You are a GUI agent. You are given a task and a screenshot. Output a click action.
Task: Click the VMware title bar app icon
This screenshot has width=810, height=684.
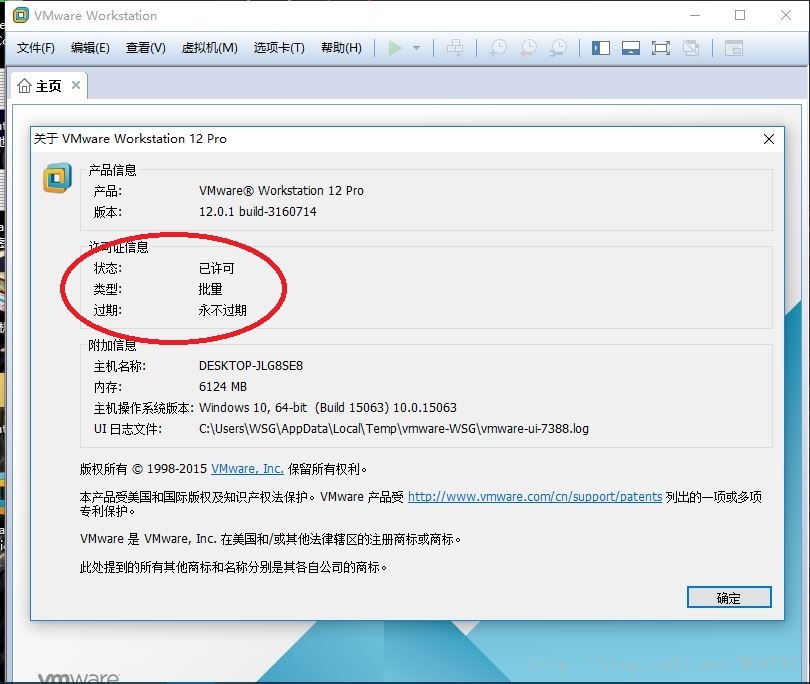click(x=21, y=15)
